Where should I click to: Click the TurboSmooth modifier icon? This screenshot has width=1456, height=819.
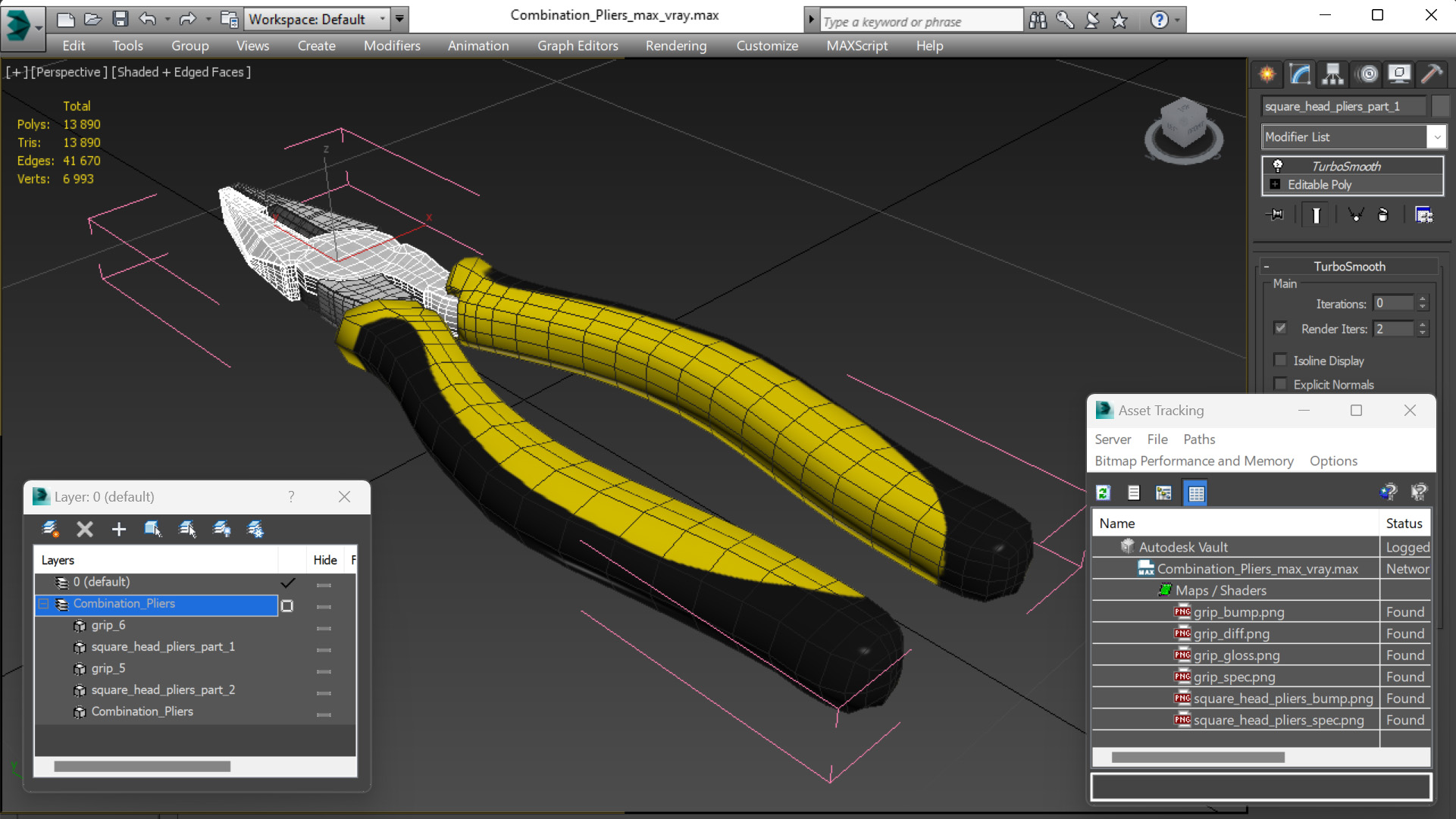[x=1277, y=165]
